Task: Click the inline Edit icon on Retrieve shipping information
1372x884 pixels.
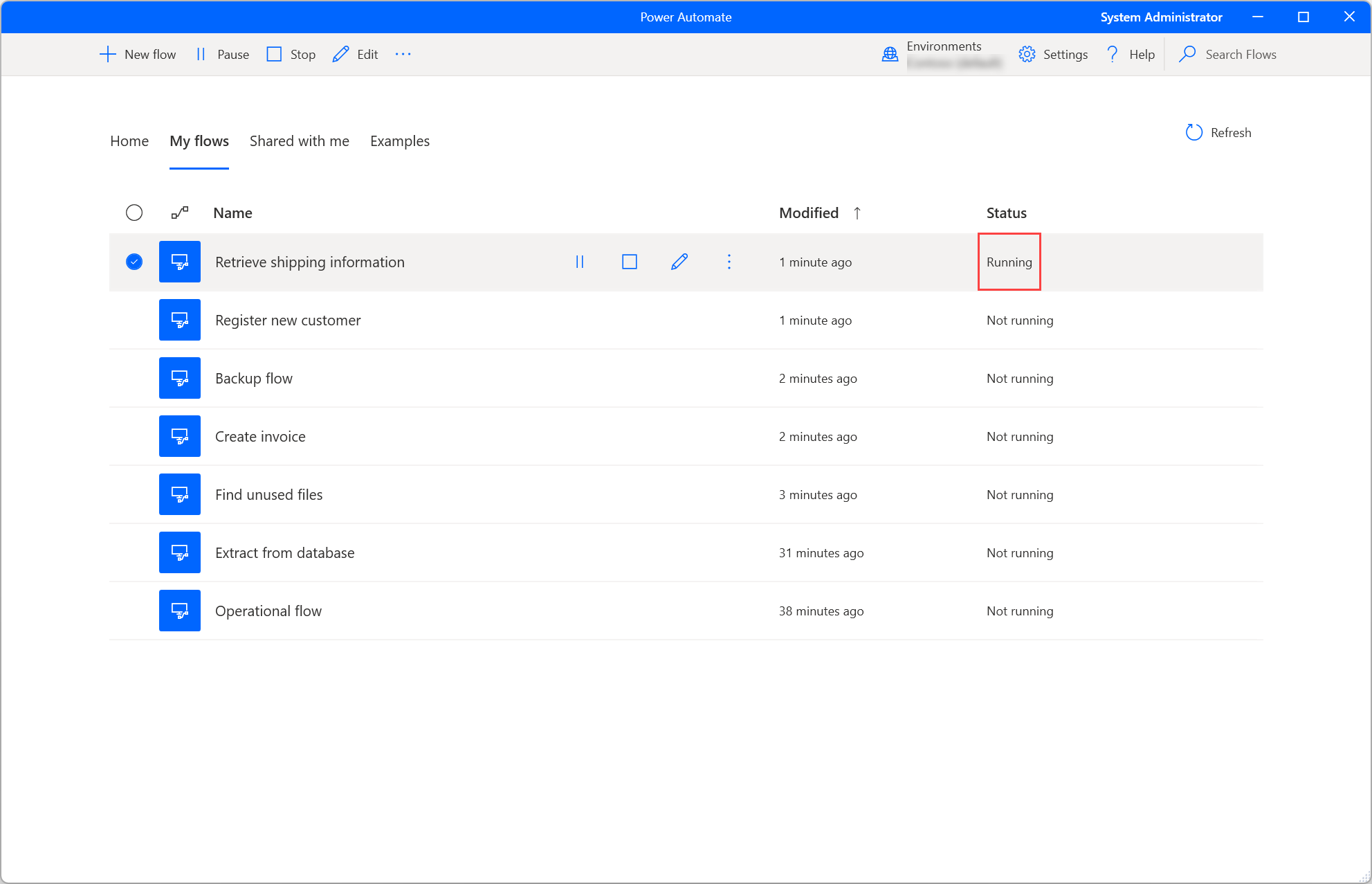Action: click(x=679, y=261)
